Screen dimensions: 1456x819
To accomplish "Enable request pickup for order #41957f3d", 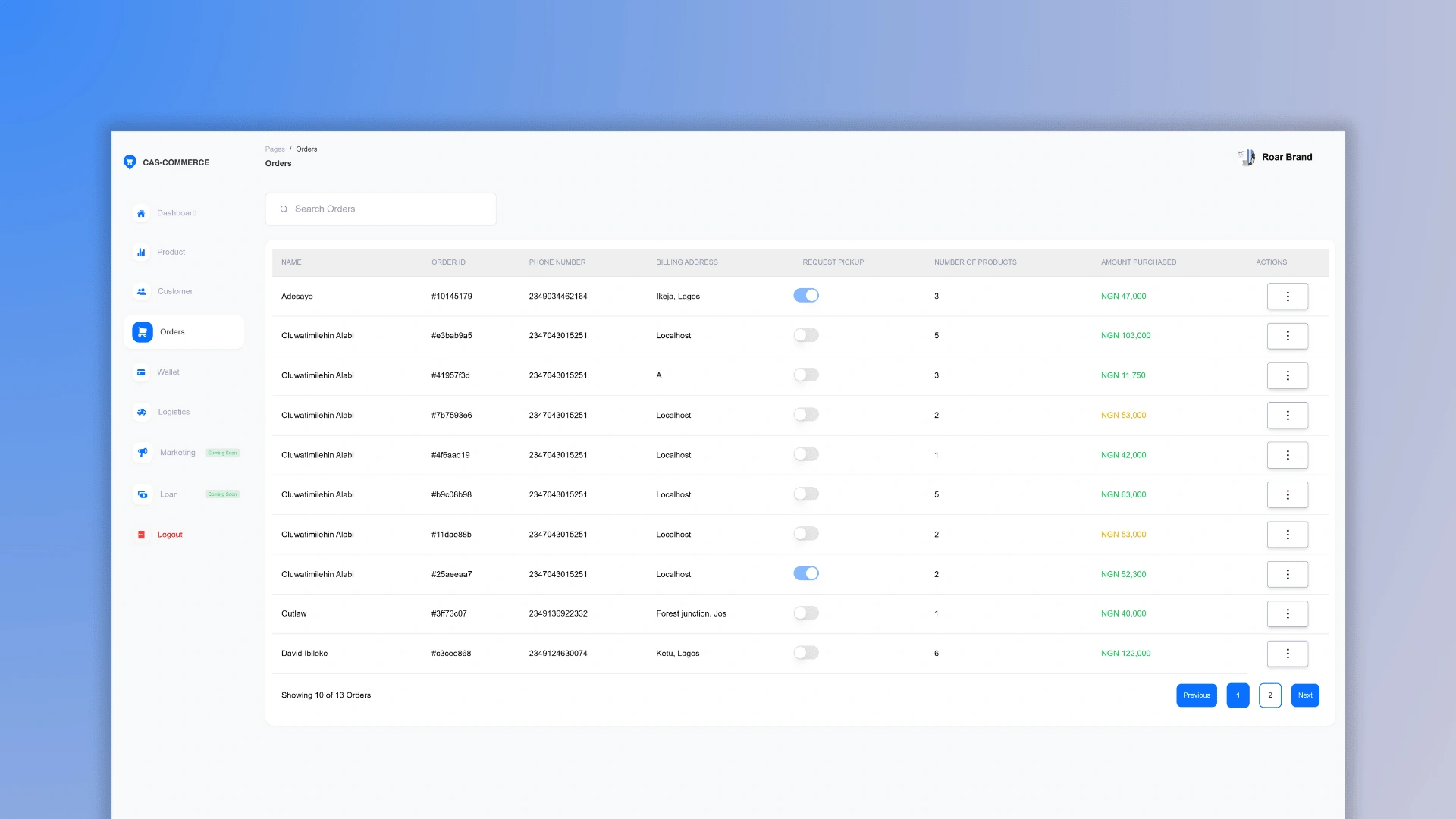I will coord(806,375).
